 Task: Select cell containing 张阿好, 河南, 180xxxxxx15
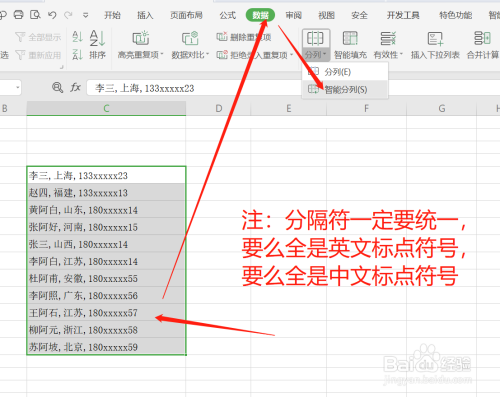click(106, 227)
